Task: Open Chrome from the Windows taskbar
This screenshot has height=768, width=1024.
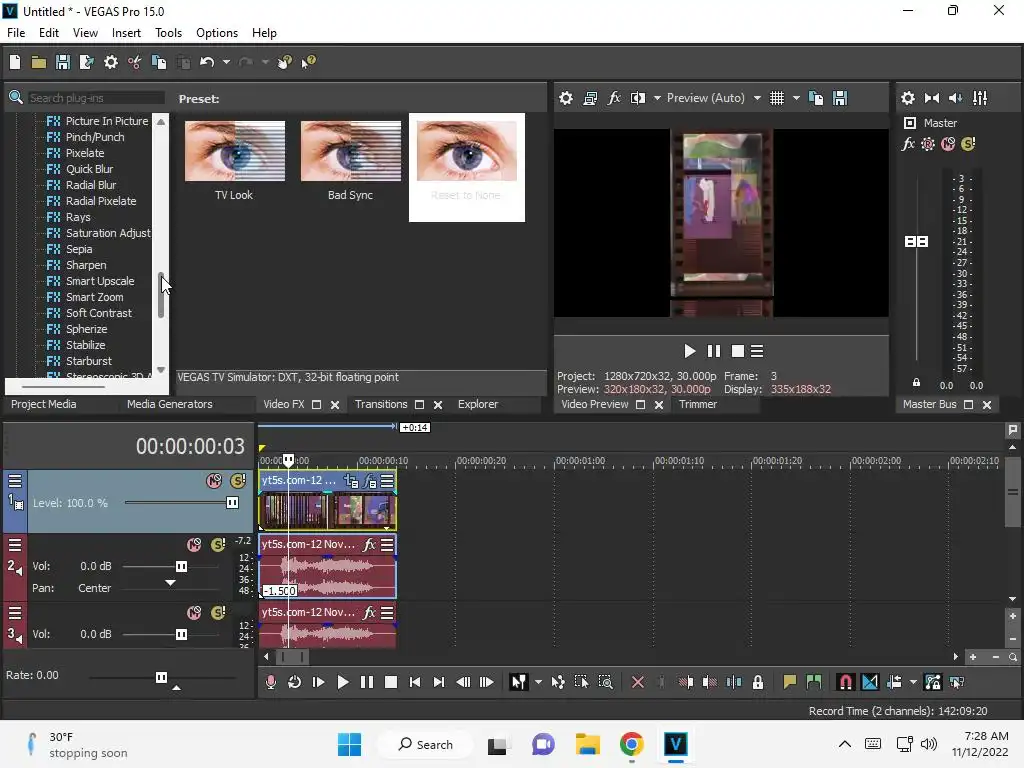Action: [632, 744]
